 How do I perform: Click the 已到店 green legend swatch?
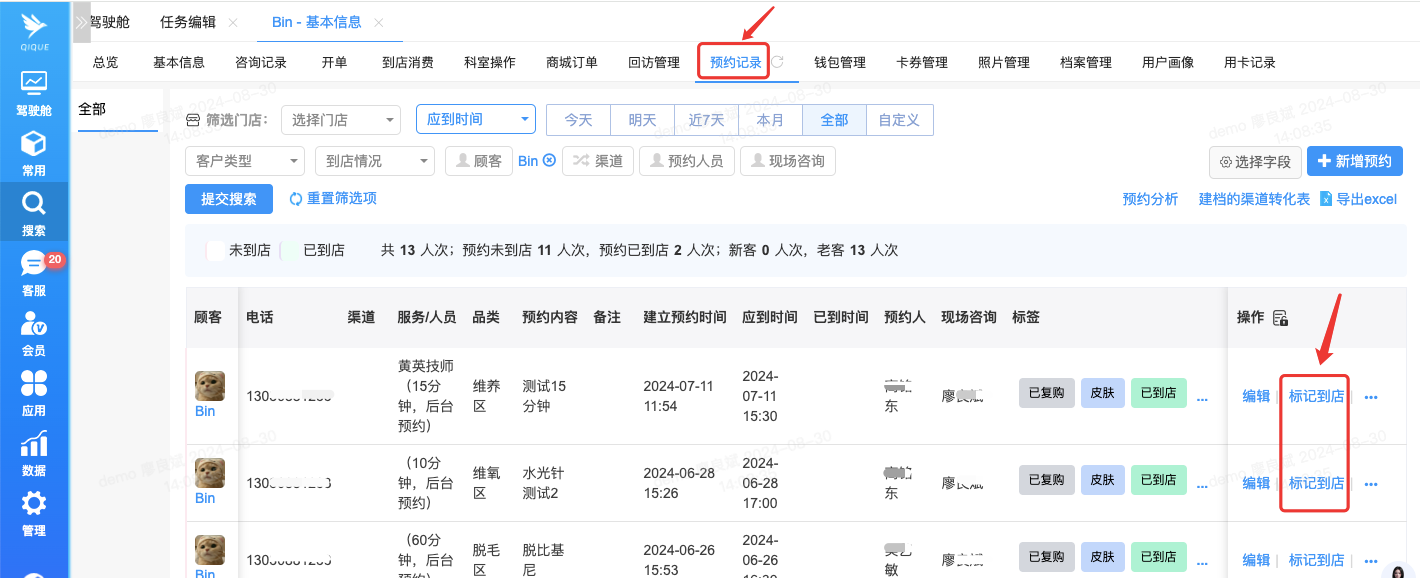pos(289,250)
